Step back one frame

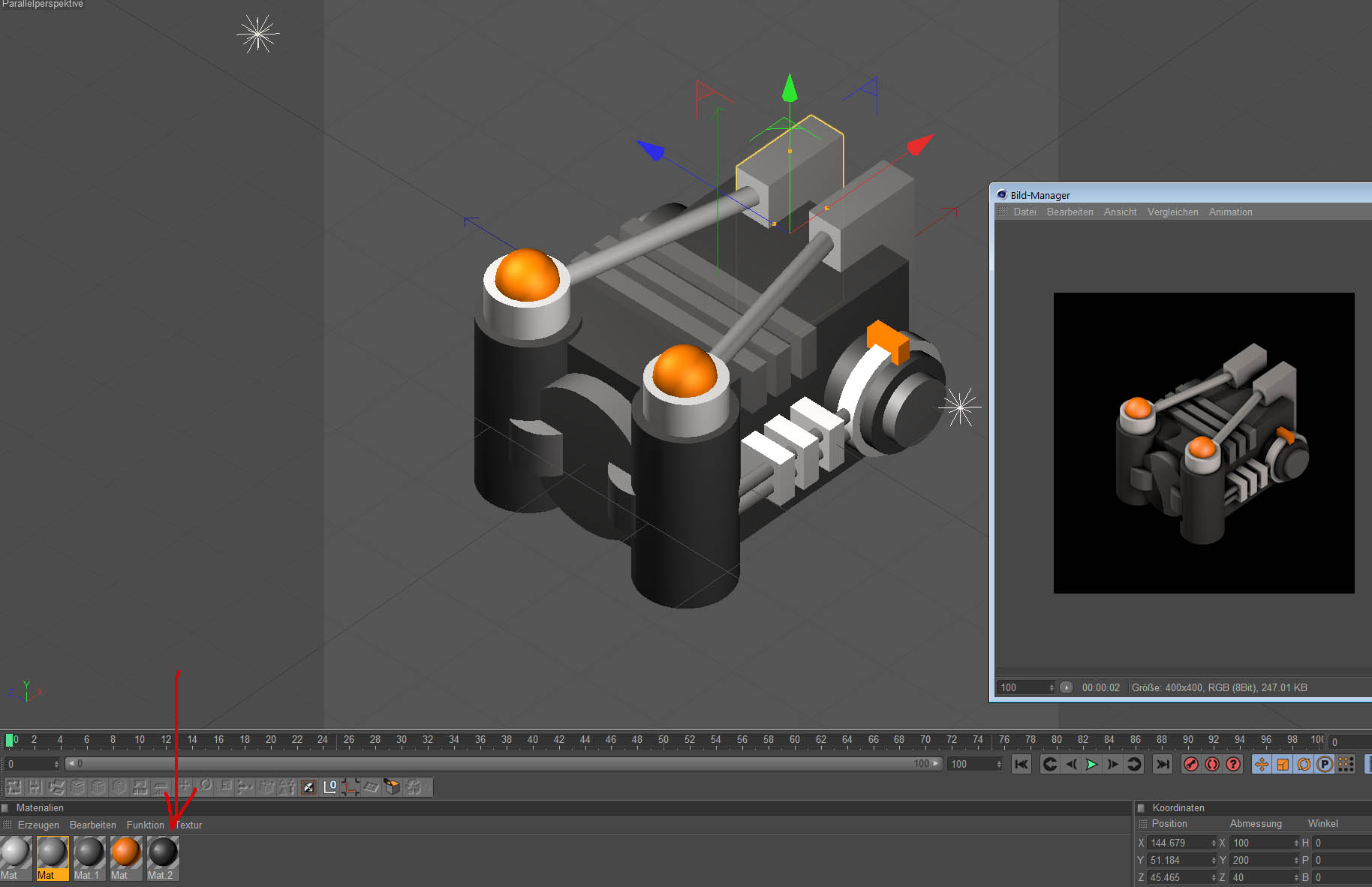pyautogui.click(x=1071, y=764)
